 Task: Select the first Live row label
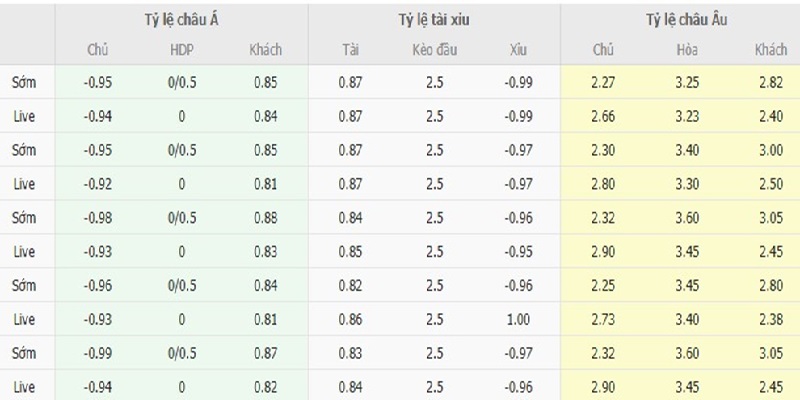(24, 116)
